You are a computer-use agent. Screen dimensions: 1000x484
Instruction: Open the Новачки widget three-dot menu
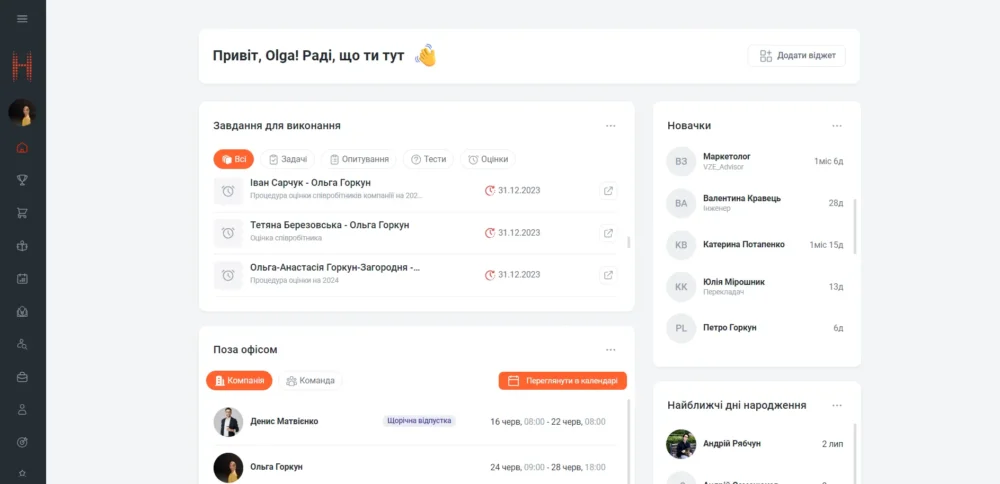837,126
